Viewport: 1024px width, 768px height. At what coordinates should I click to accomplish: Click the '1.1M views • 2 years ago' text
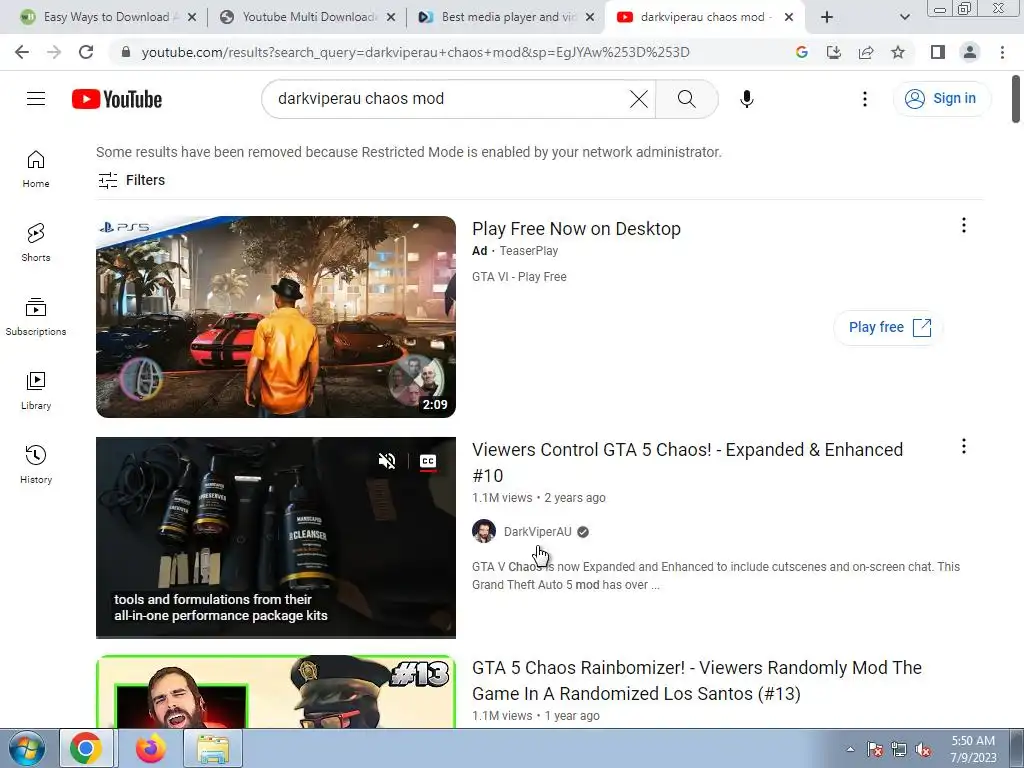click(539, 498)
